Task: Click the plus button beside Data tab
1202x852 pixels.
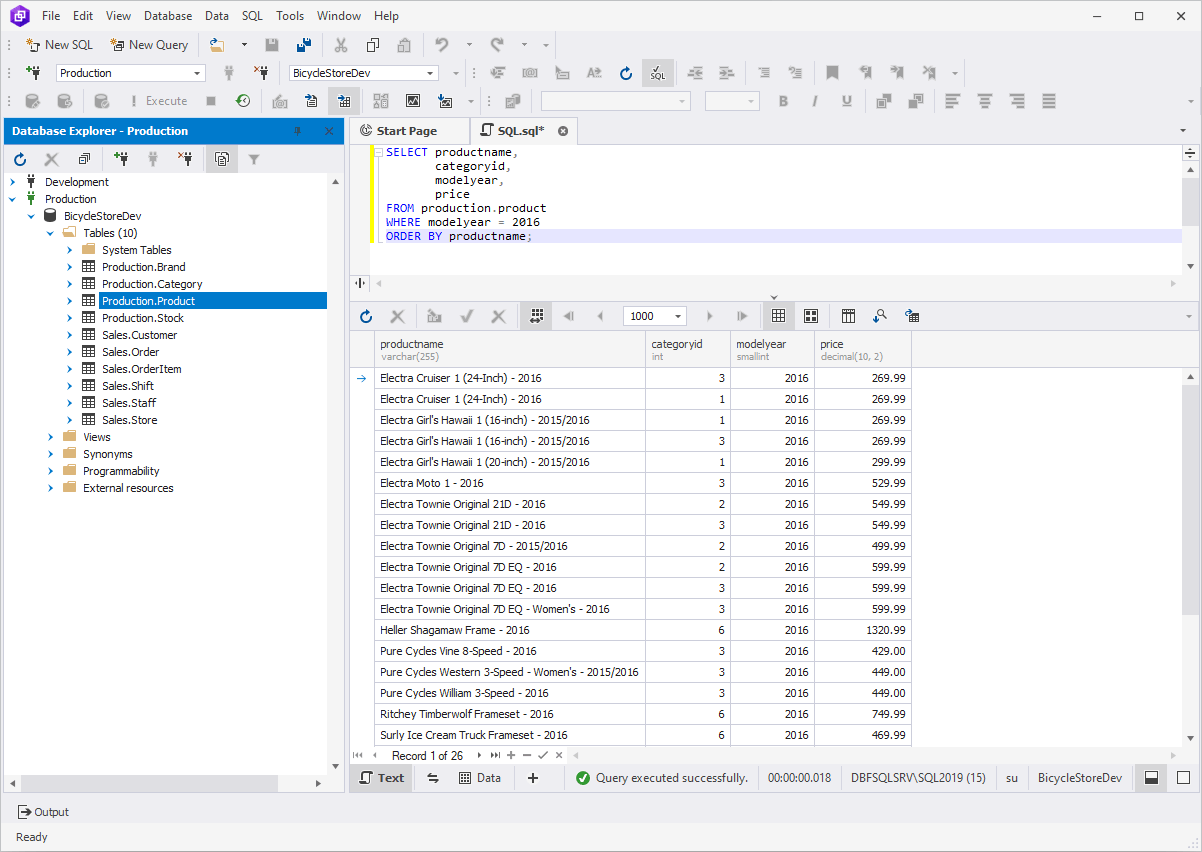Action: 532,778
